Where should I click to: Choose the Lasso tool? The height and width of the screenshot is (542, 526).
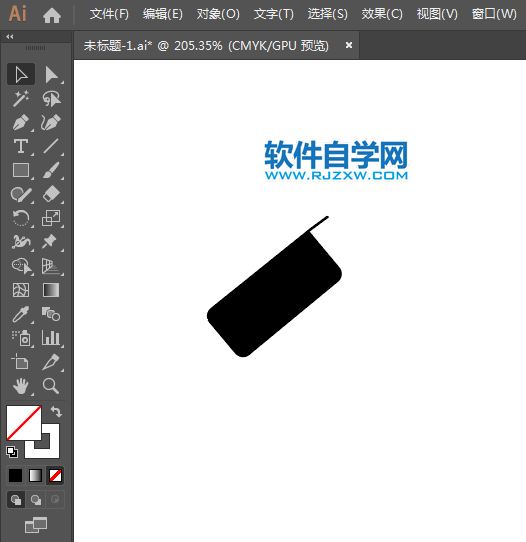pyautogui.click(x=51, y=99)
